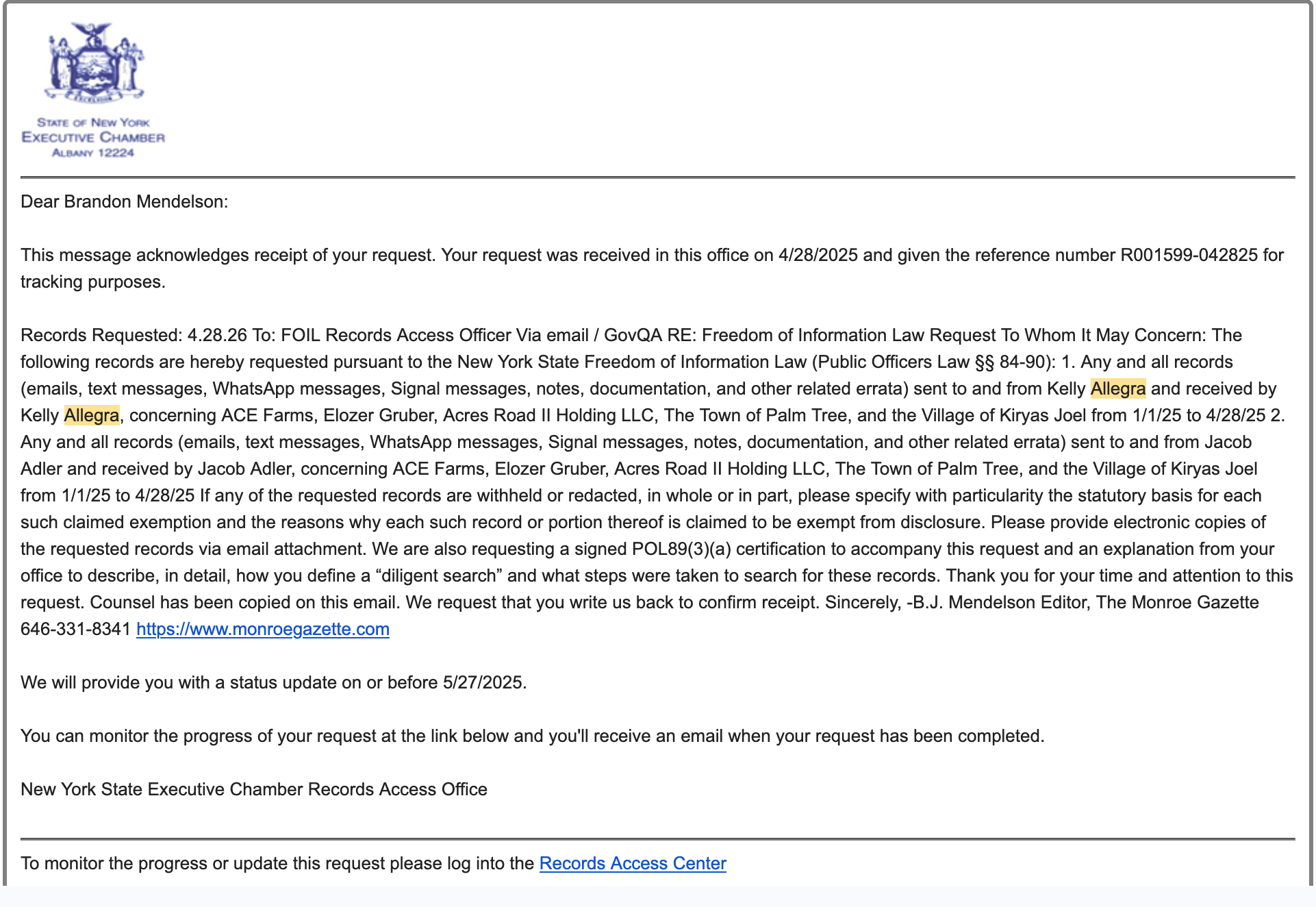Click the "Executive Chamber" text under the seal
The height and width of the screenshot is (907, 1316).
(x=93, y=138)
